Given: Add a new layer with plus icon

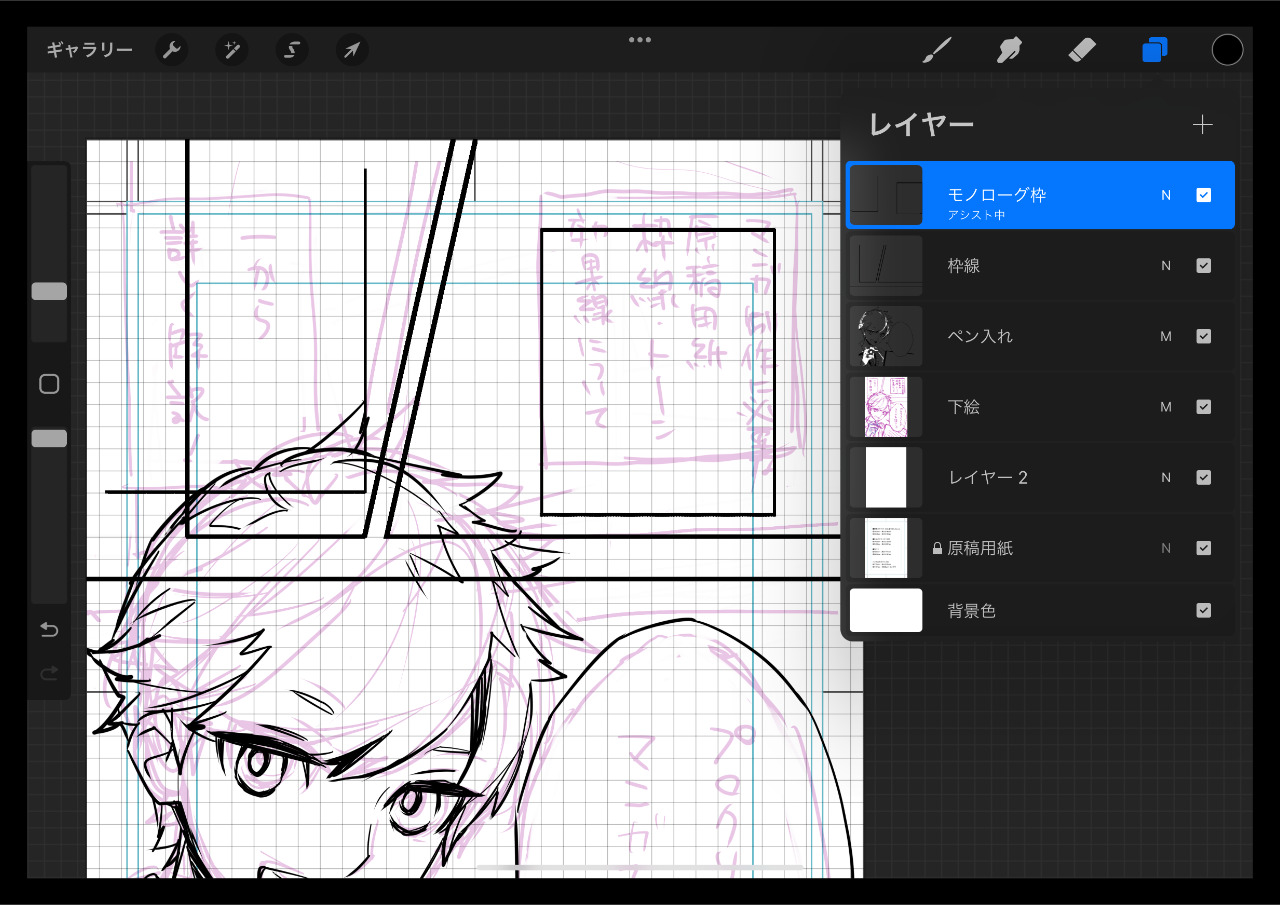Looking at the screenshot, I should click(x=1203, y=125).
